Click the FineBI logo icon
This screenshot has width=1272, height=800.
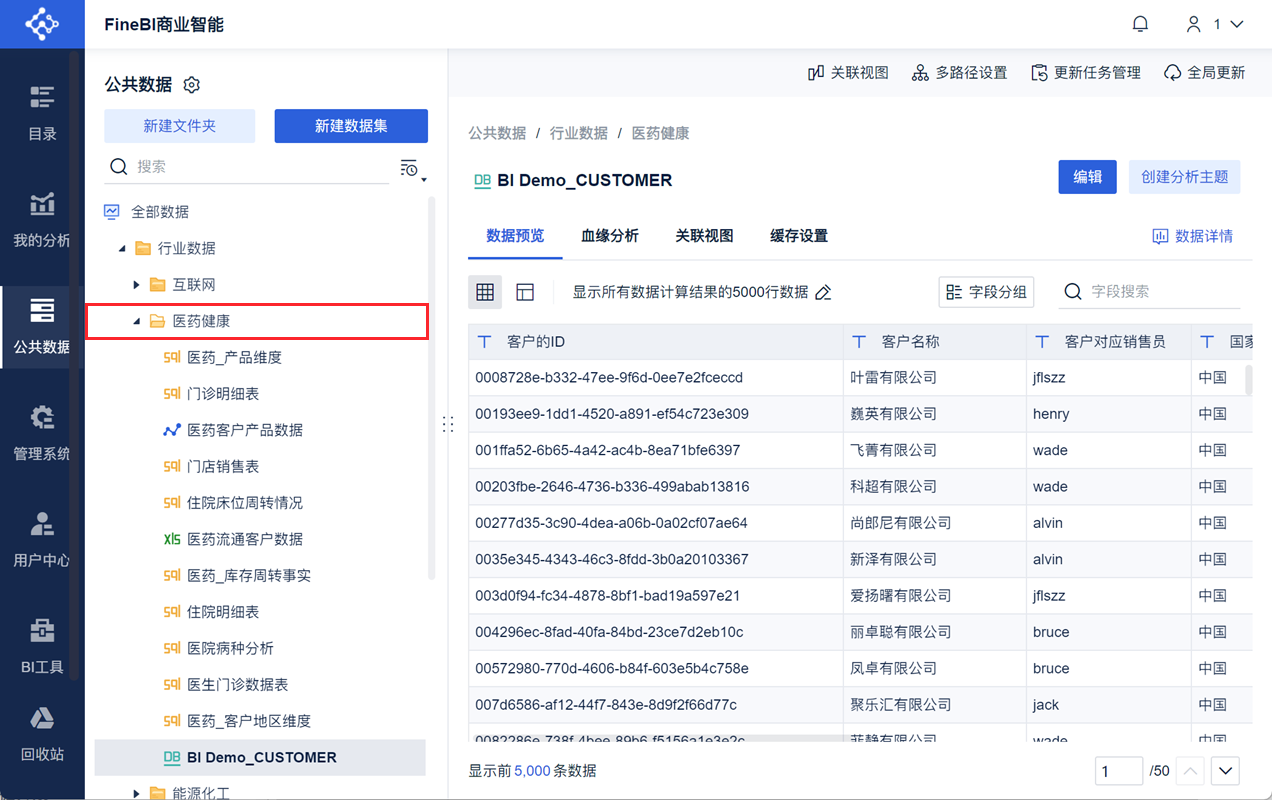pos(42,24)
